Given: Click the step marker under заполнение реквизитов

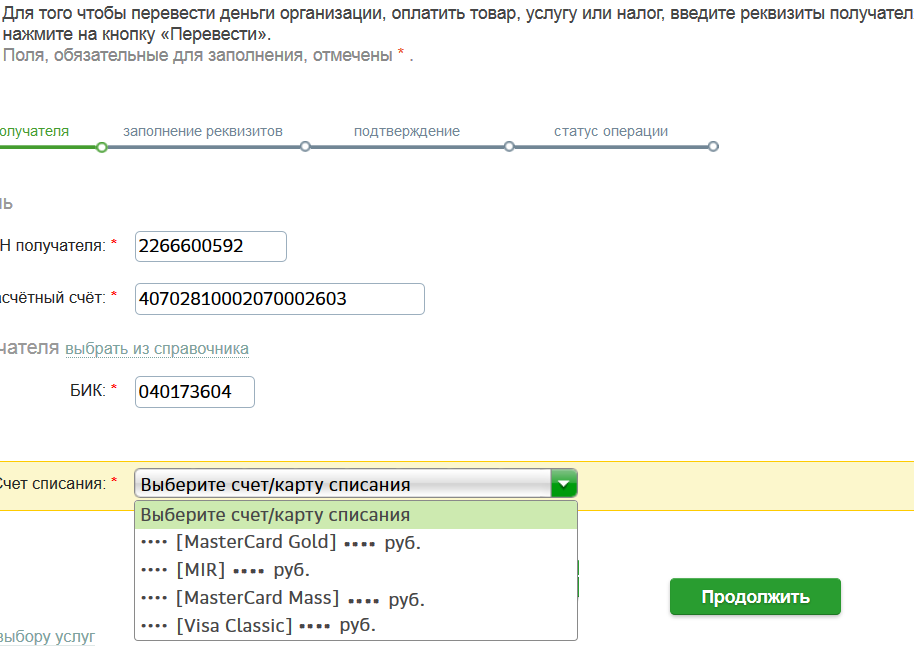Looking at the screenshot, I should coord(305,147).
